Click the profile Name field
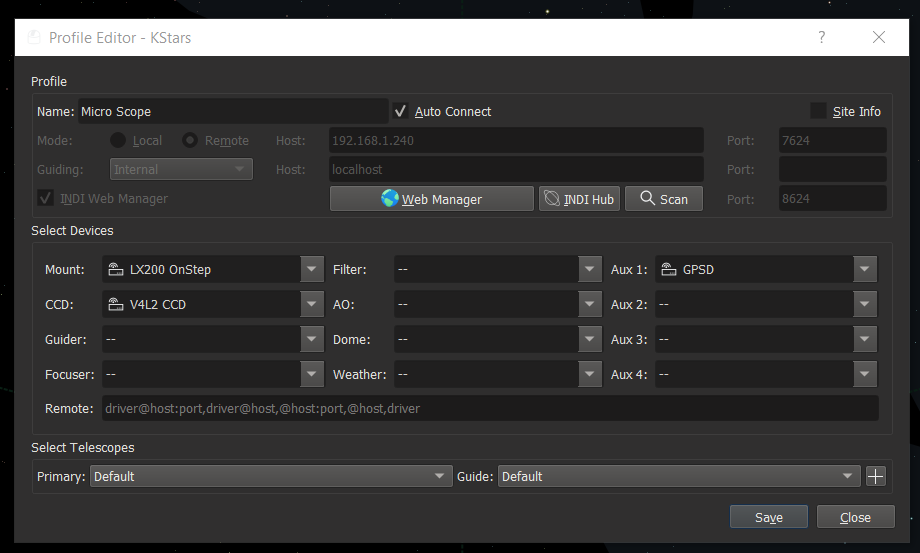This screenshot has width=920, height=553. (x=233, y=111)
